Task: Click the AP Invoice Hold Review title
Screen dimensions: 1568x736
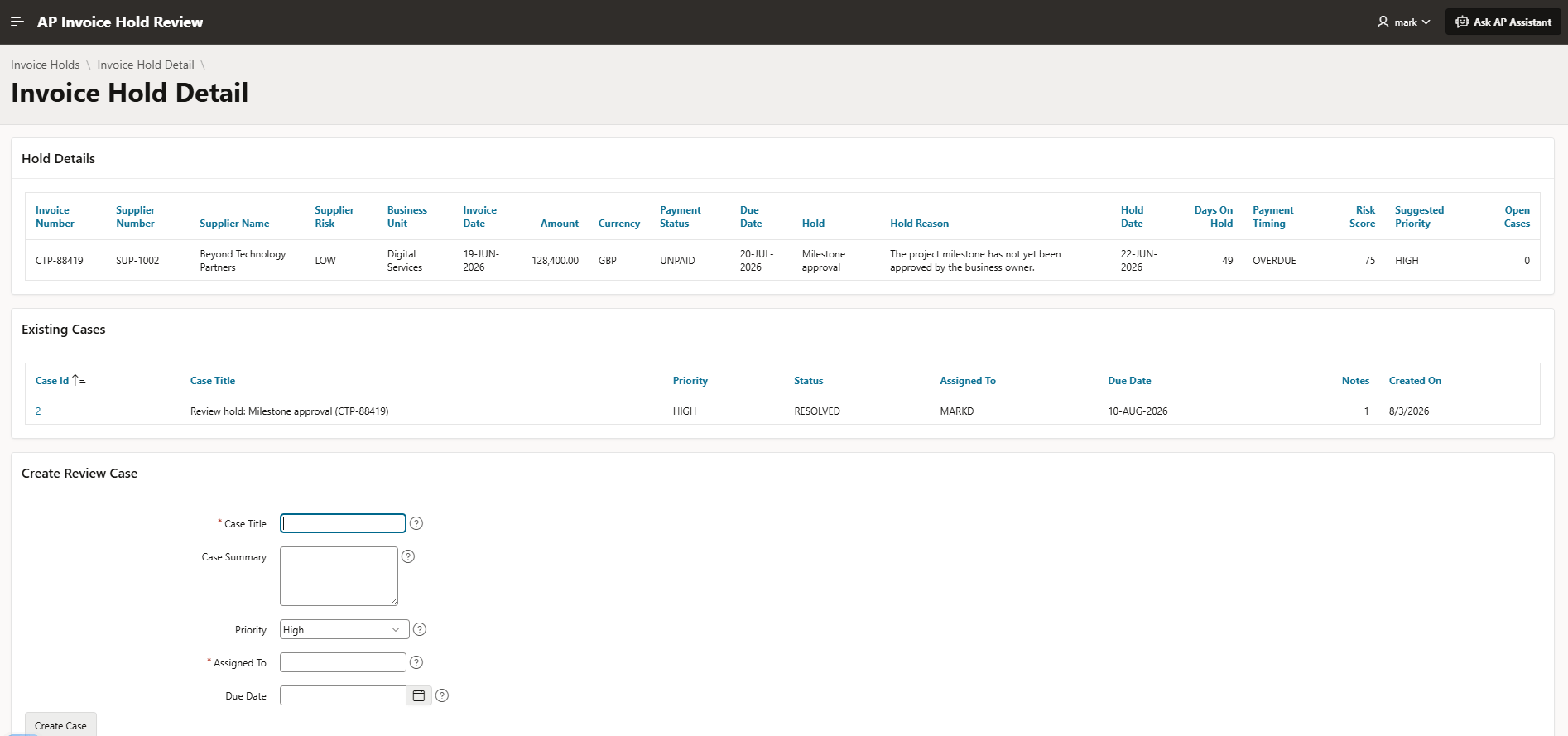Action: (x=120, y=22)
